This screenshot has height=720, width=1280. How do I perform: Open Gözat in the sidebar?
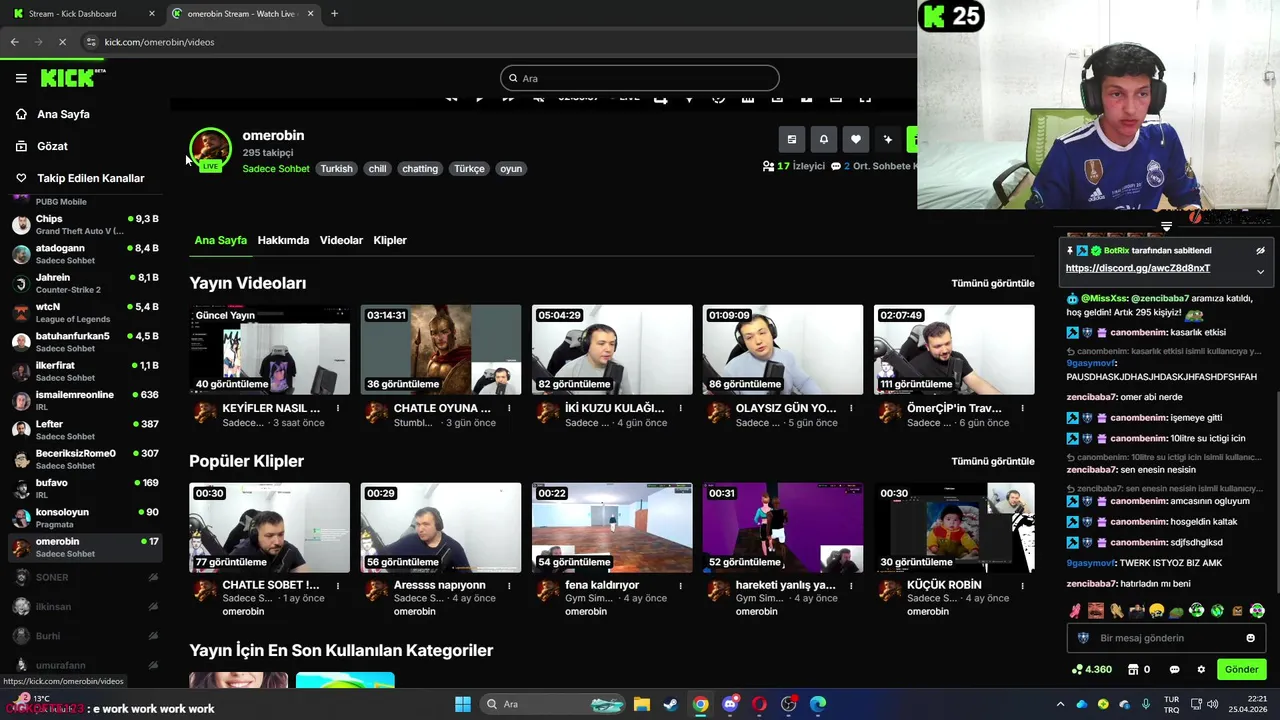pos(52,146)
